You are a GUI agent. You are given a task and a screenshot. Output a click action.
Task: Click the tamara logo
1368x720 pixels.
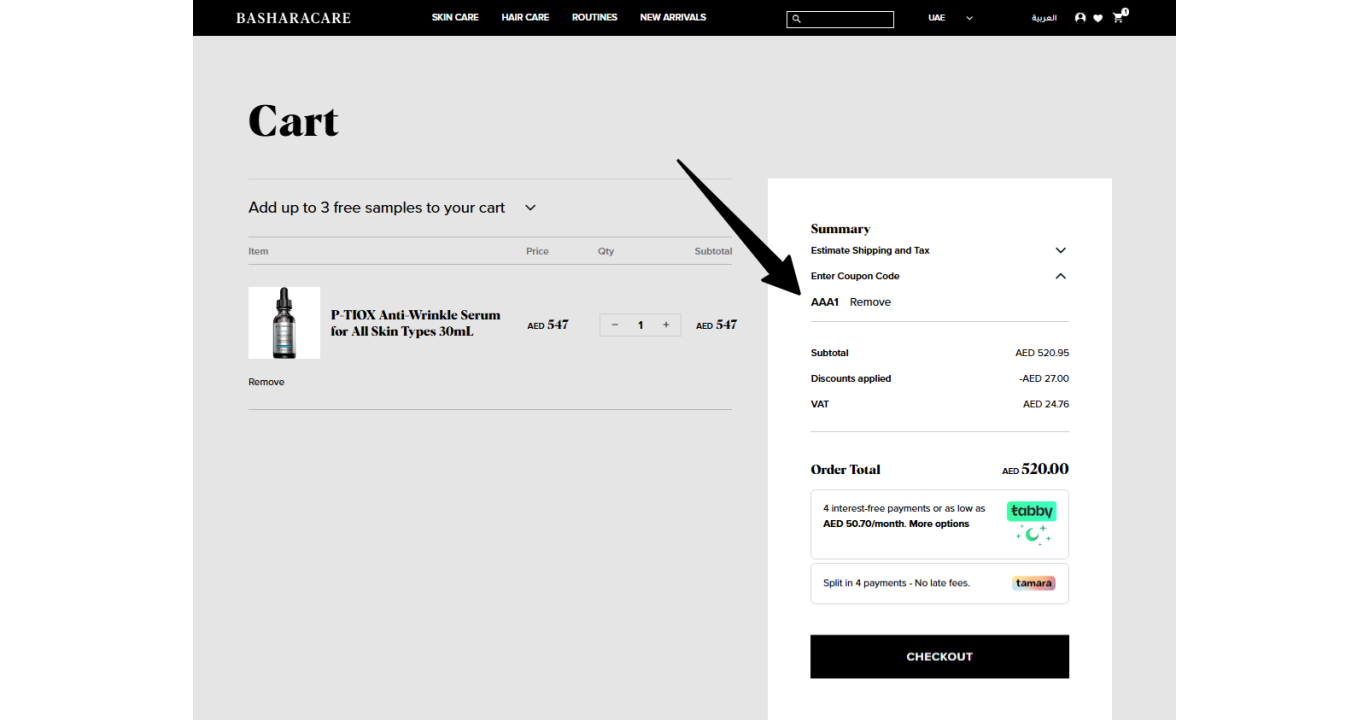[x=1033, y=583]
